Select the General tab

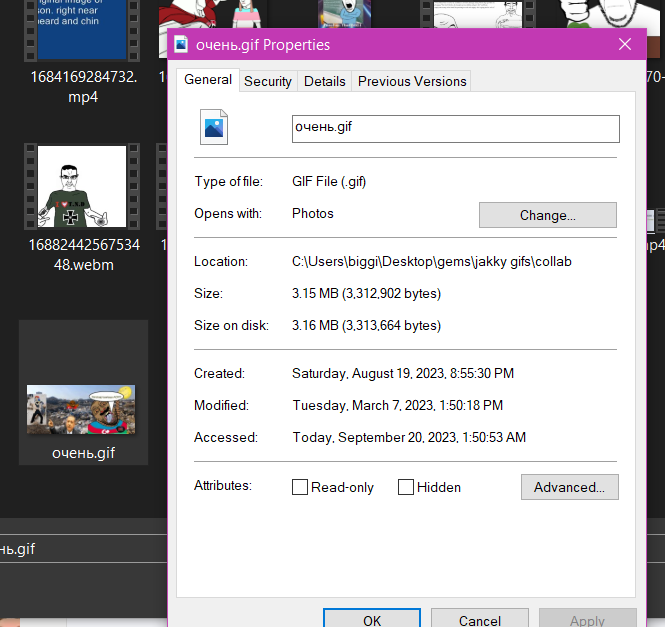click(x=208, y=80)
